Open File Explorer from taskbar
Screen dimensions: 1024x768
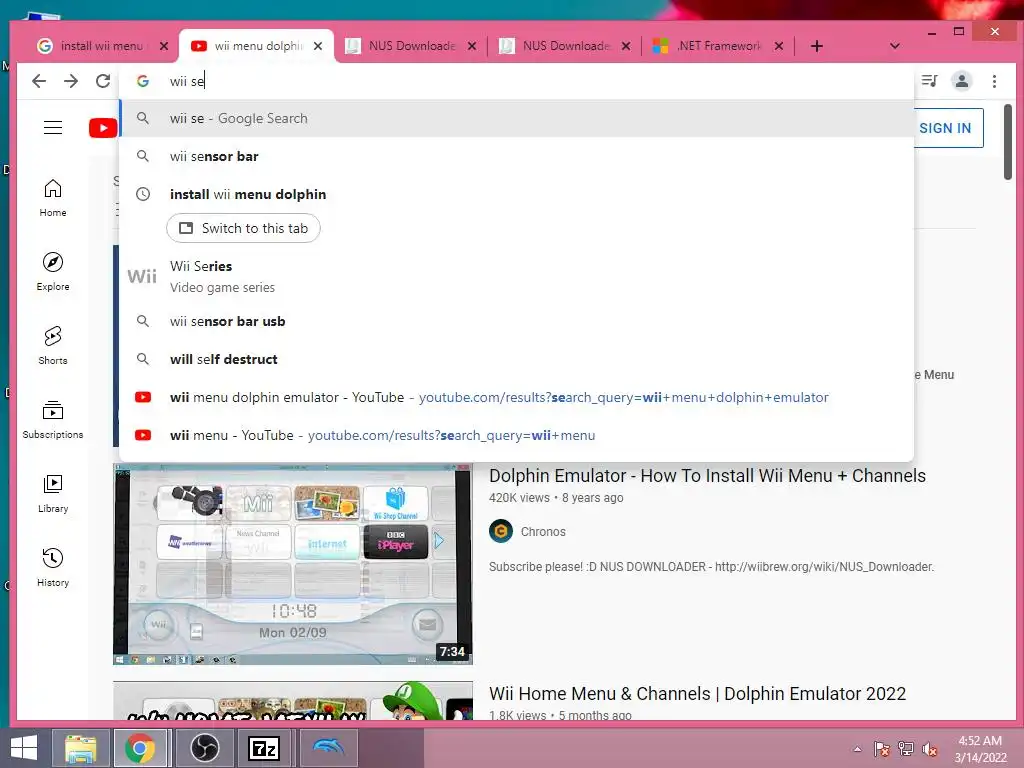pyautogui.click(x=80, y=748)
